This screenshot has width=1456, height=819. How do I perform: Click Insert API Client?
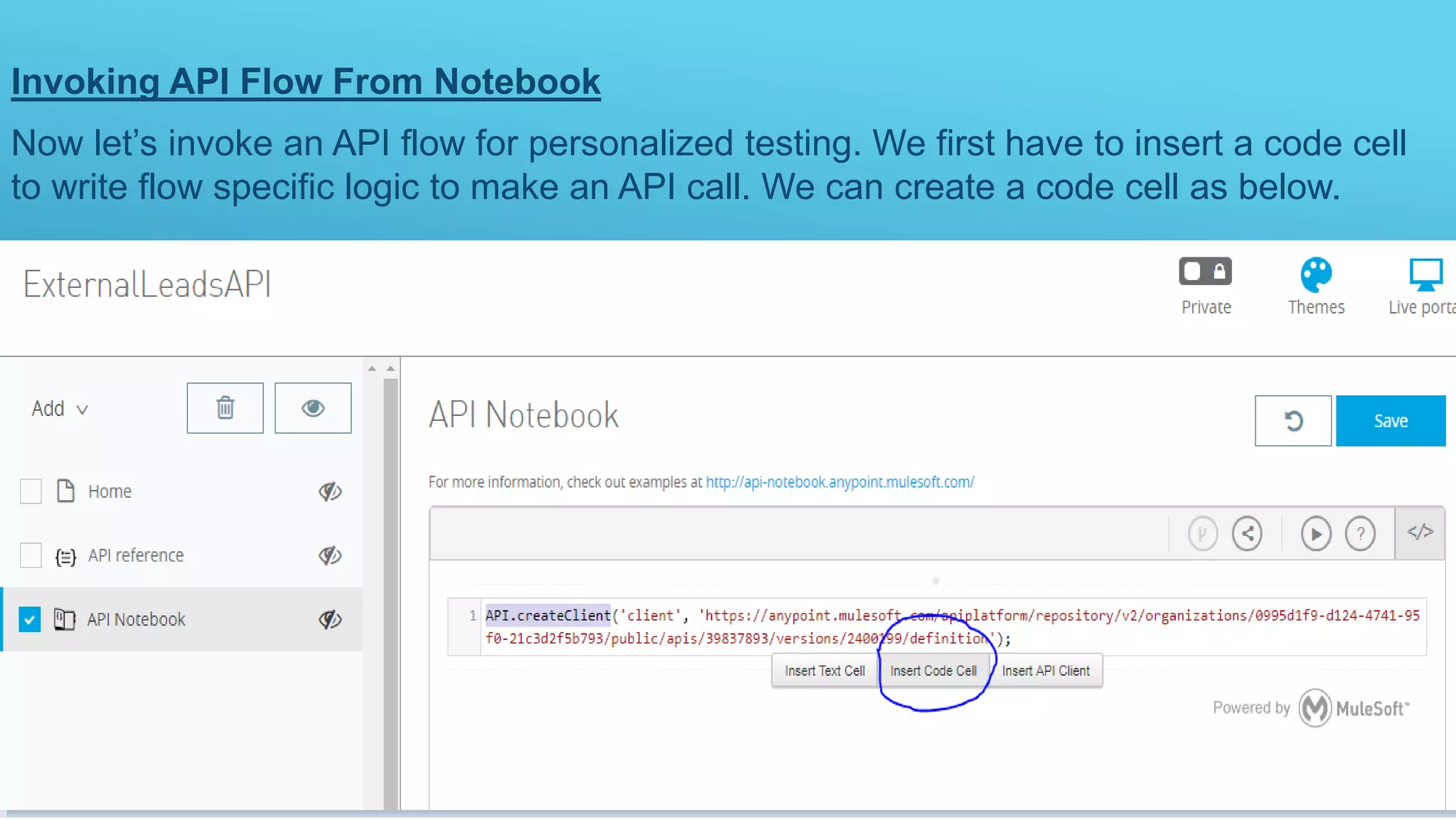(1046, 670)
